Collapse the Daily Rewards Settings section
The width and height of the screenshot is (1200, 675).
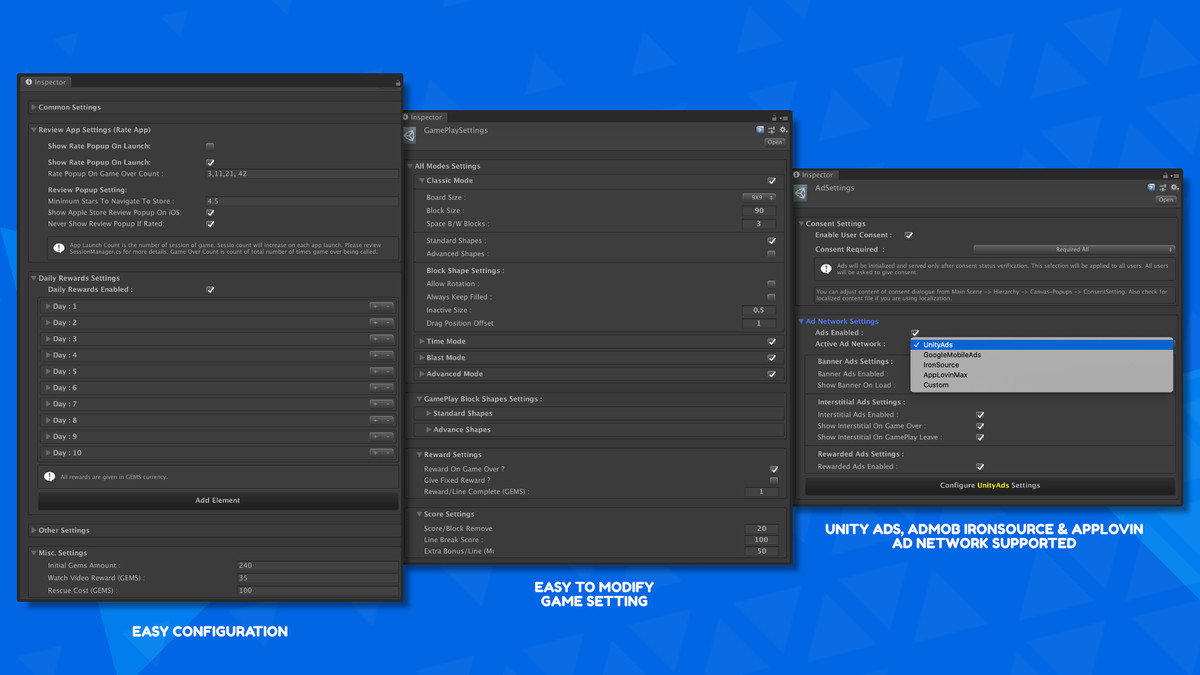(34, 278)
